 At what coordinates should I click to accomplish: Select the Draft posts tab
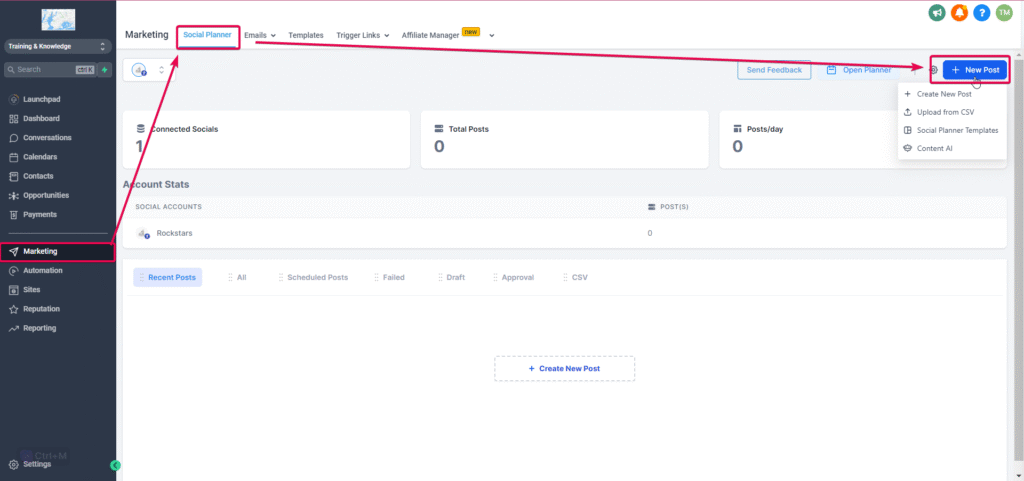(455, 277)
